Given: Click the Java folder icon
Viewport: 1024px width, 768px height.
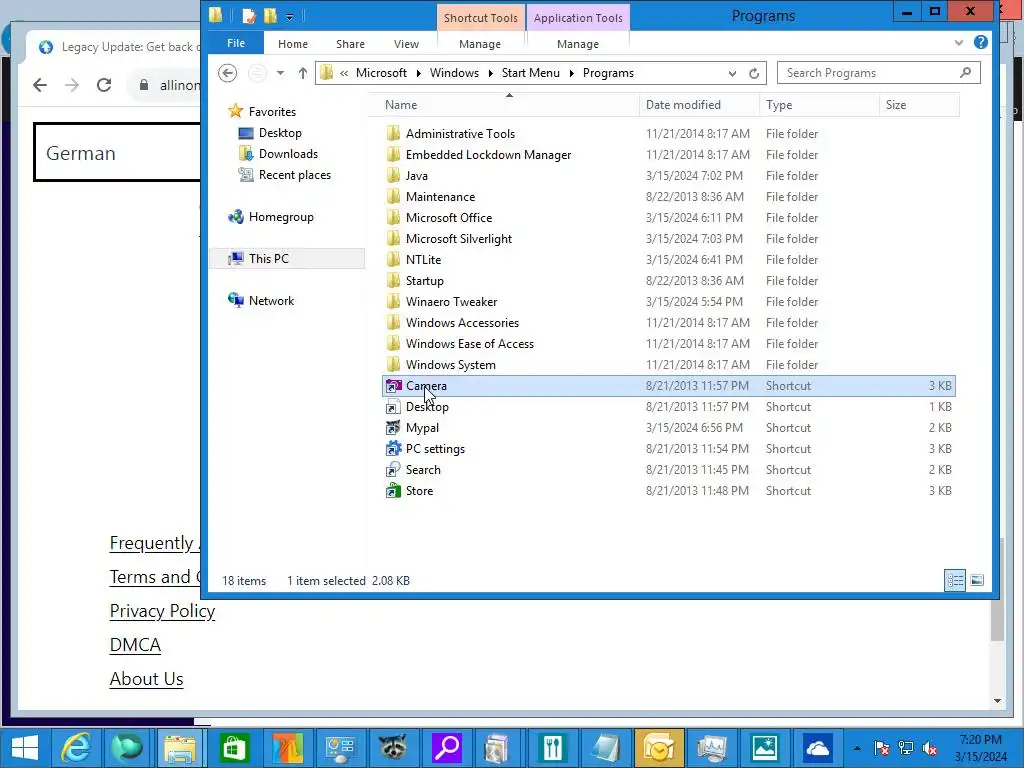Looking at the screenshot, I should coord(393,176).
